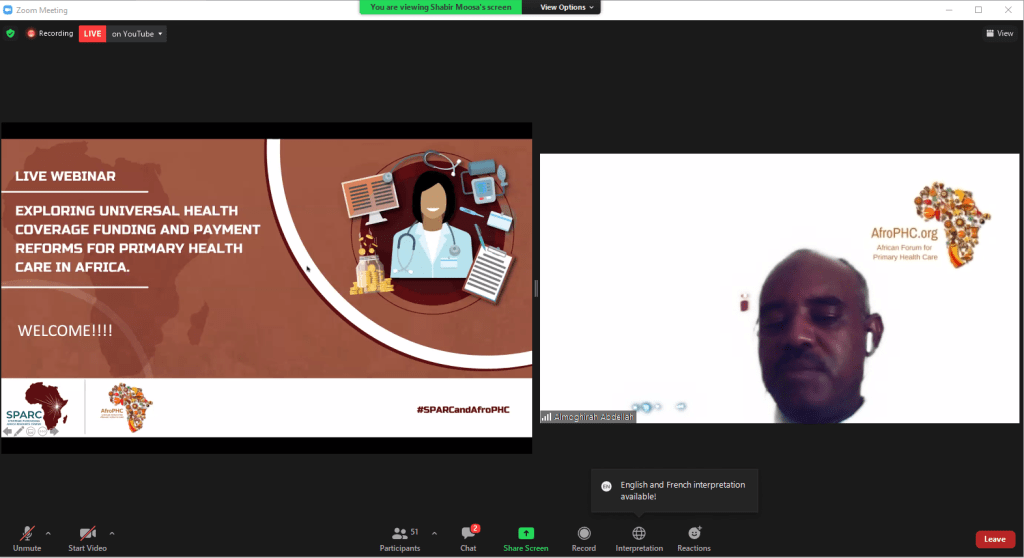Image resolution: width=1024 pixels, height=558 pixels.
Task: Click the green Share Screen icon
Action: coord(526,534)
